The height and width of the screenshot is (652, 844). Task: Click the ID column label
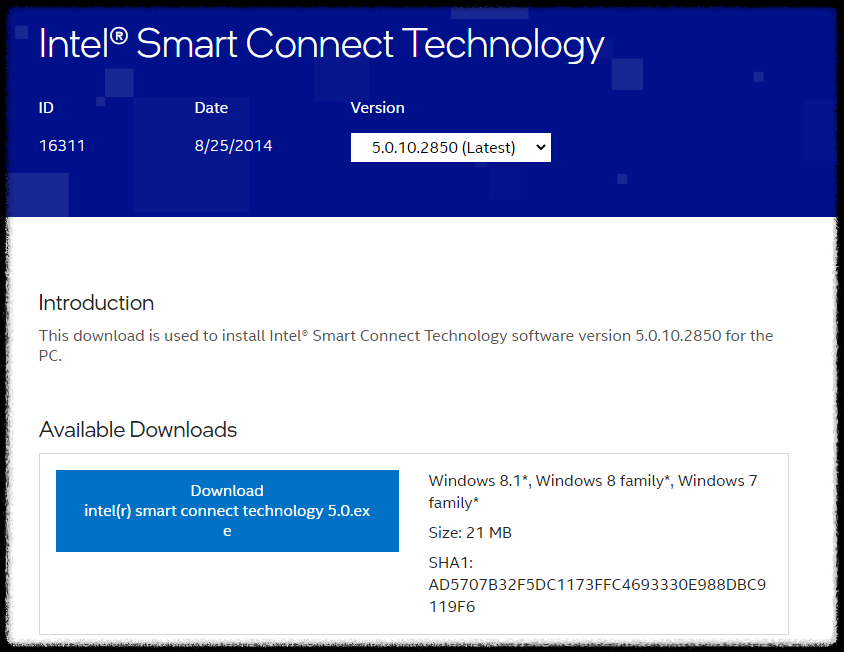click(46, 108)
